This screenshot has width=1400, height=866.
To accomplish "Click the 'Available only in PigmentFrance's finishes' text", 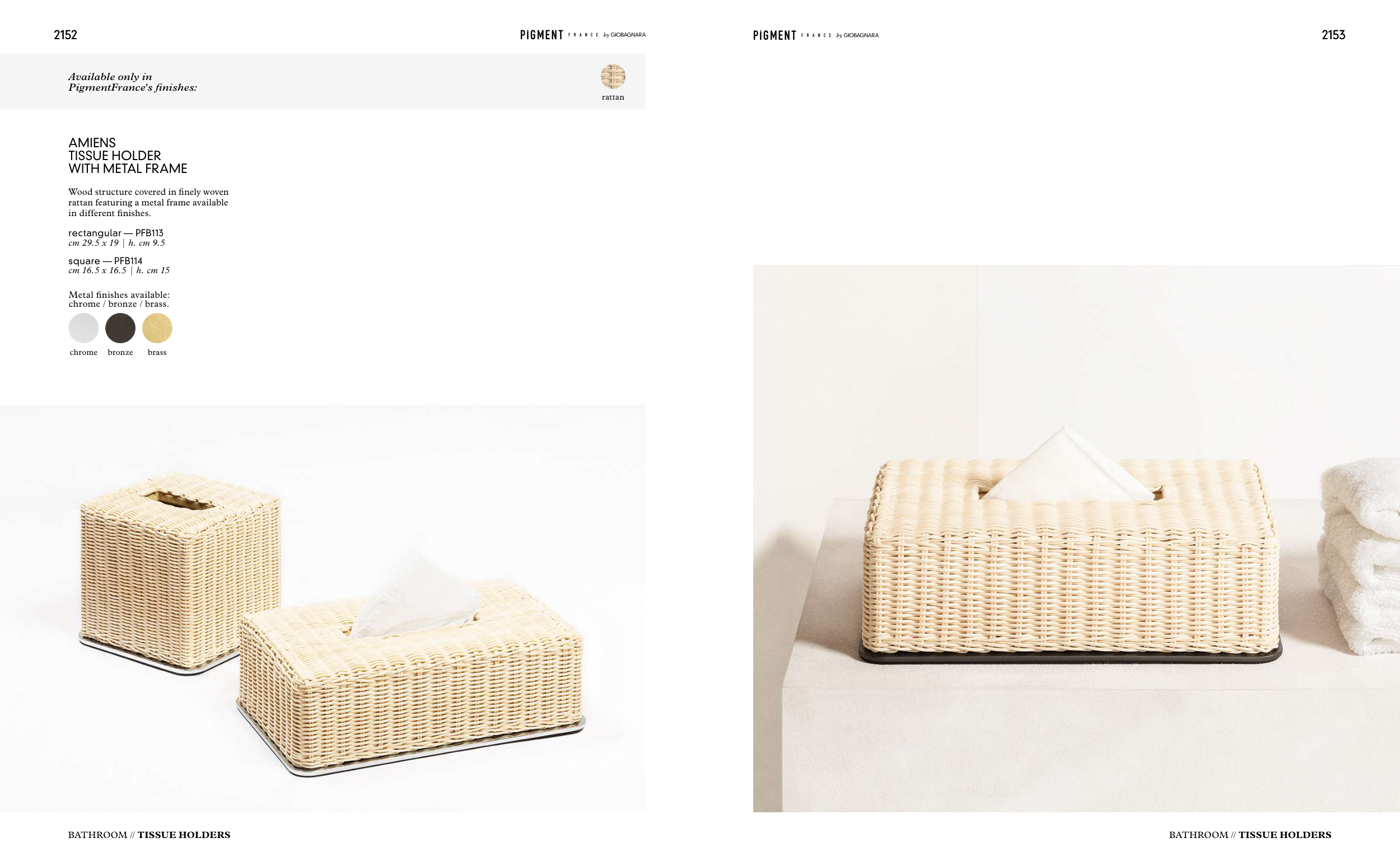I will (x=132, y=82).
